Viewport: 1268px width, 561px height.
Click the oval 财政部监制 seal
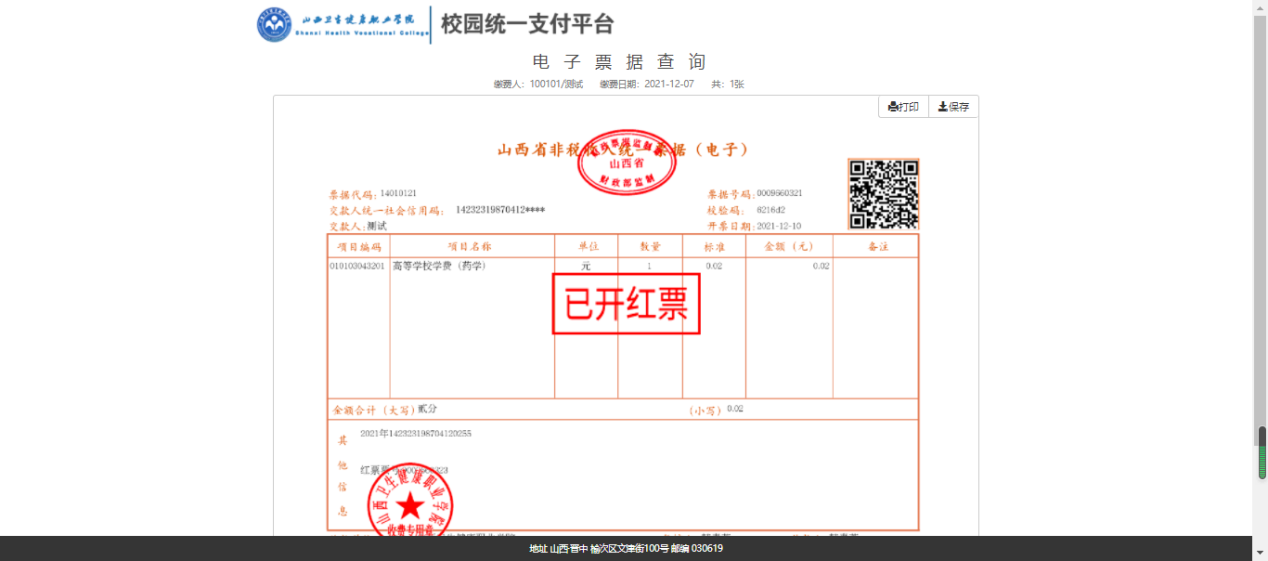(627, 162)
